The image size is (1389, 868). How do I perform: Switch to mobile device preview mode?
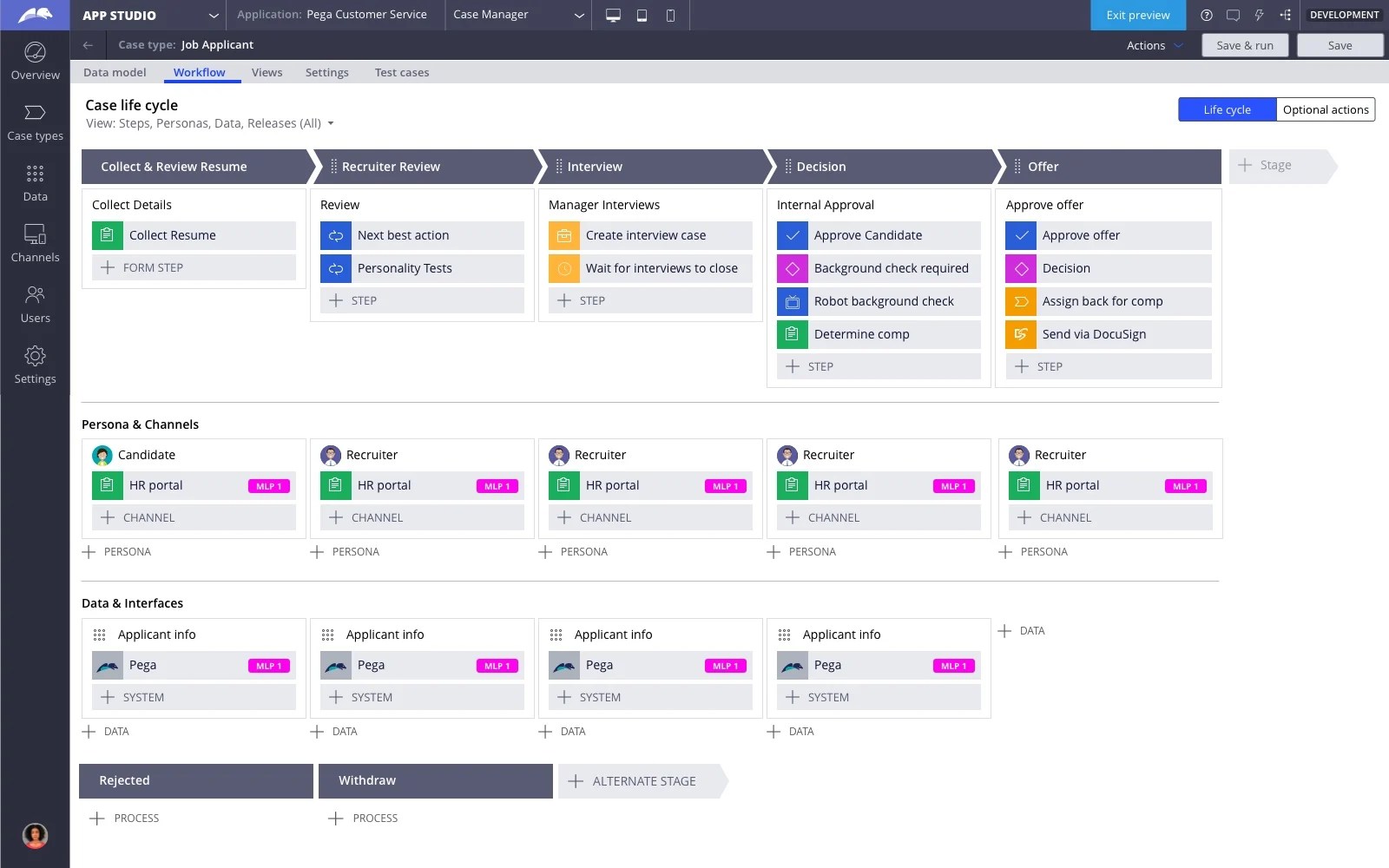pos(669,15)
